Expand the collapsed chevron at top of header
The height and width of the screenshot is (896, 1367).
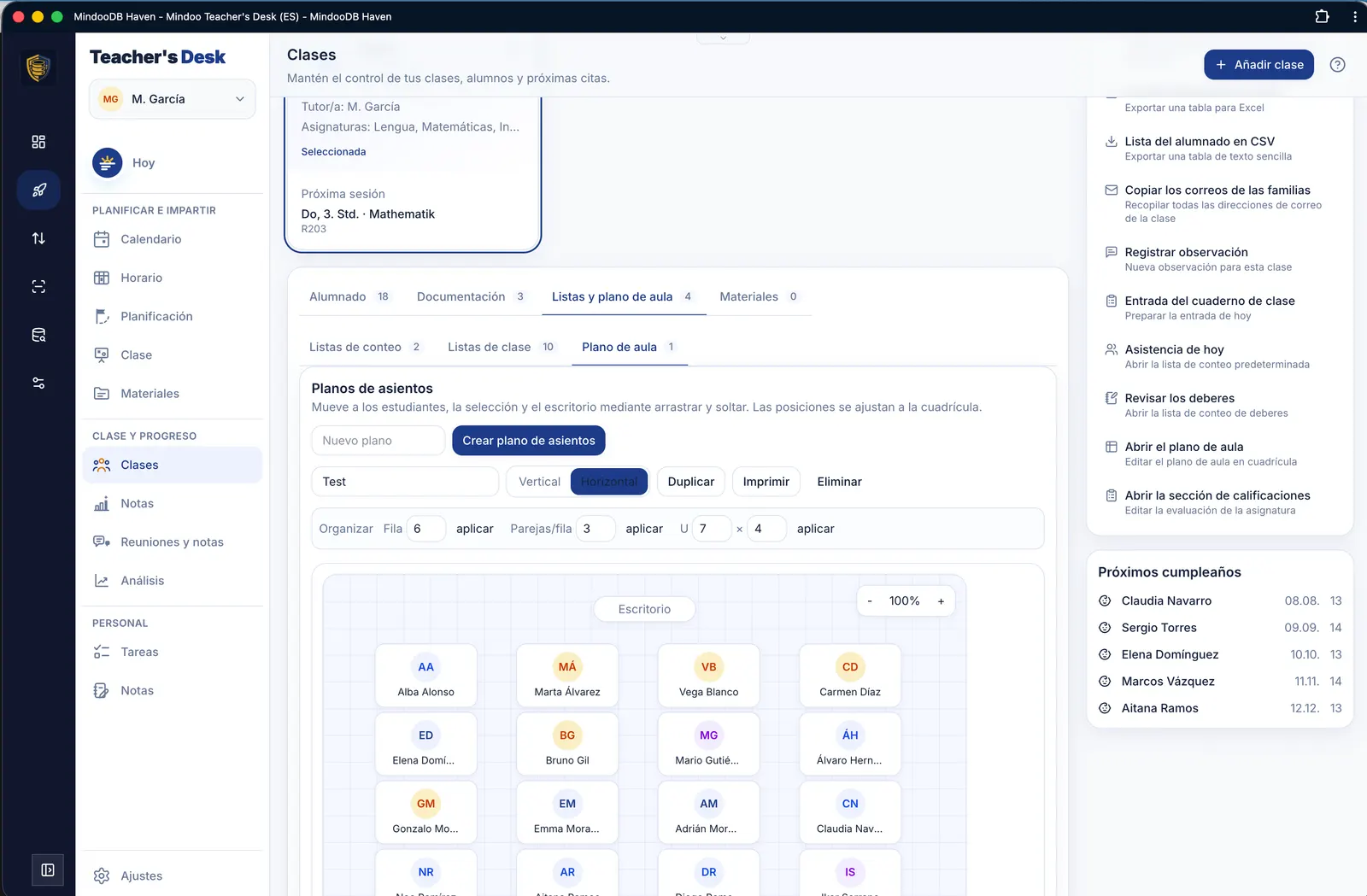coord(723,38)
